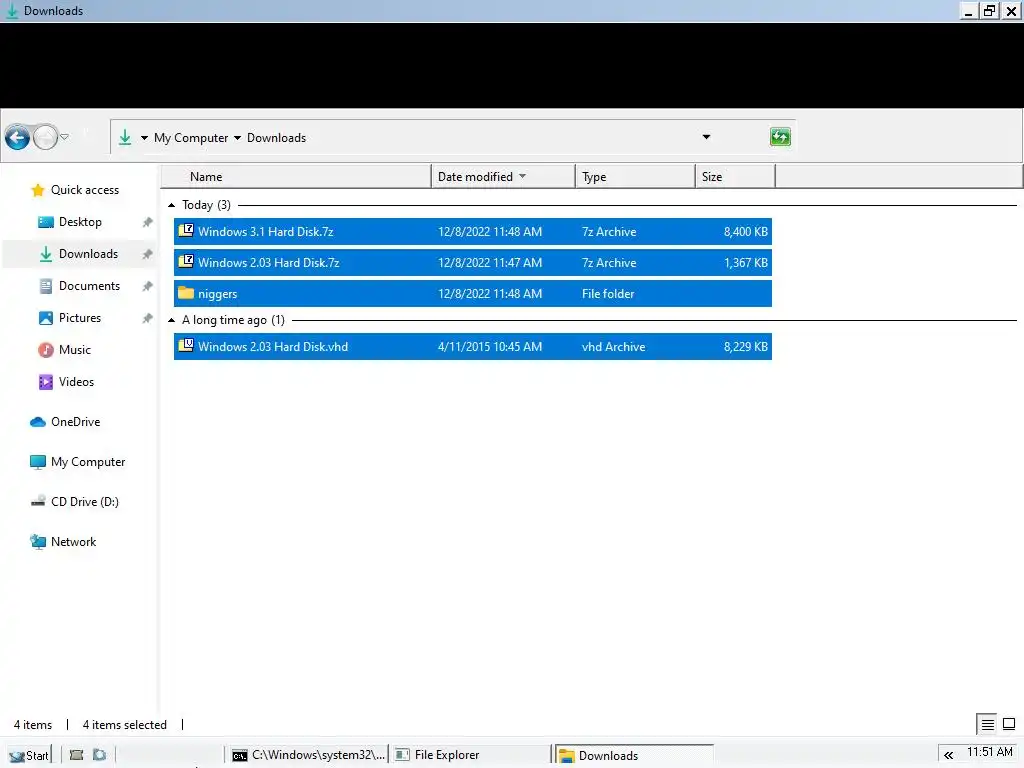Click the vhd Archive type cell

(x=613, y=347)
